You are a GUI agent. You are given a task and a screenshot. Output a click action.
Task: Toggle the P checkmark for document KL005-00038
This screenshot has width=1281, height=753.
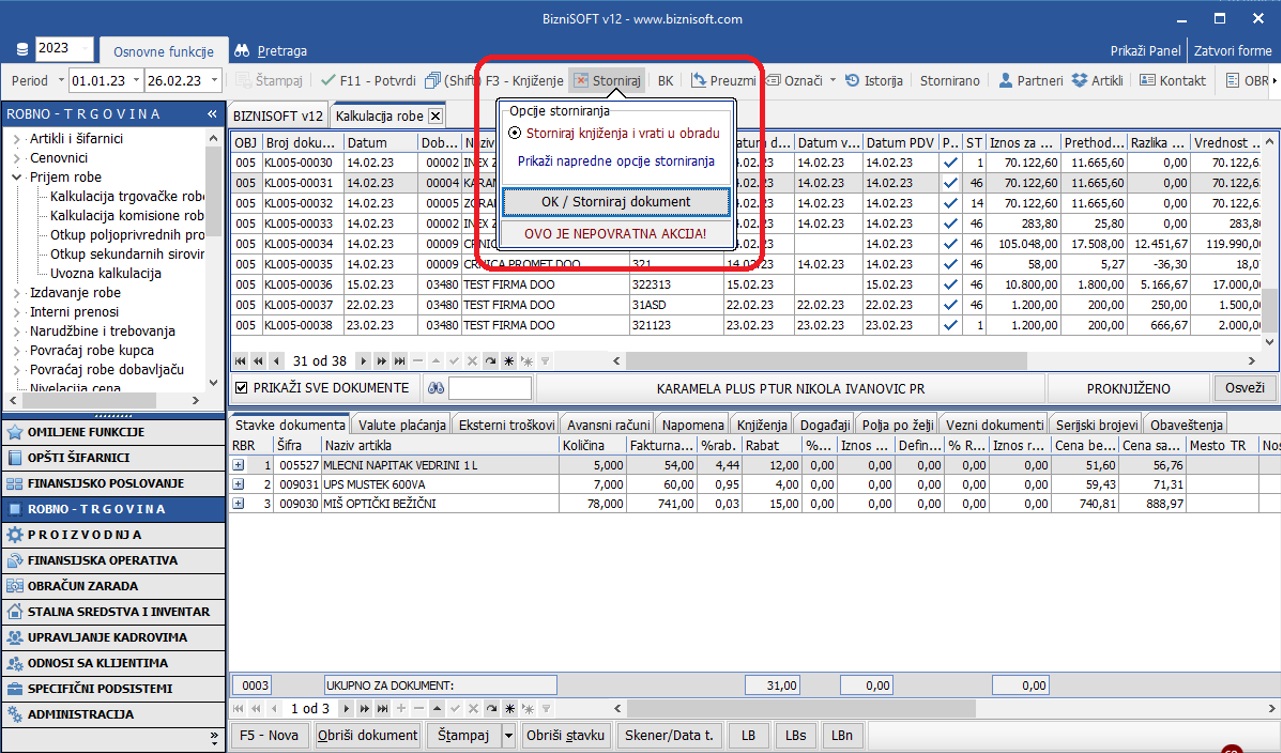tap(951, 326)
